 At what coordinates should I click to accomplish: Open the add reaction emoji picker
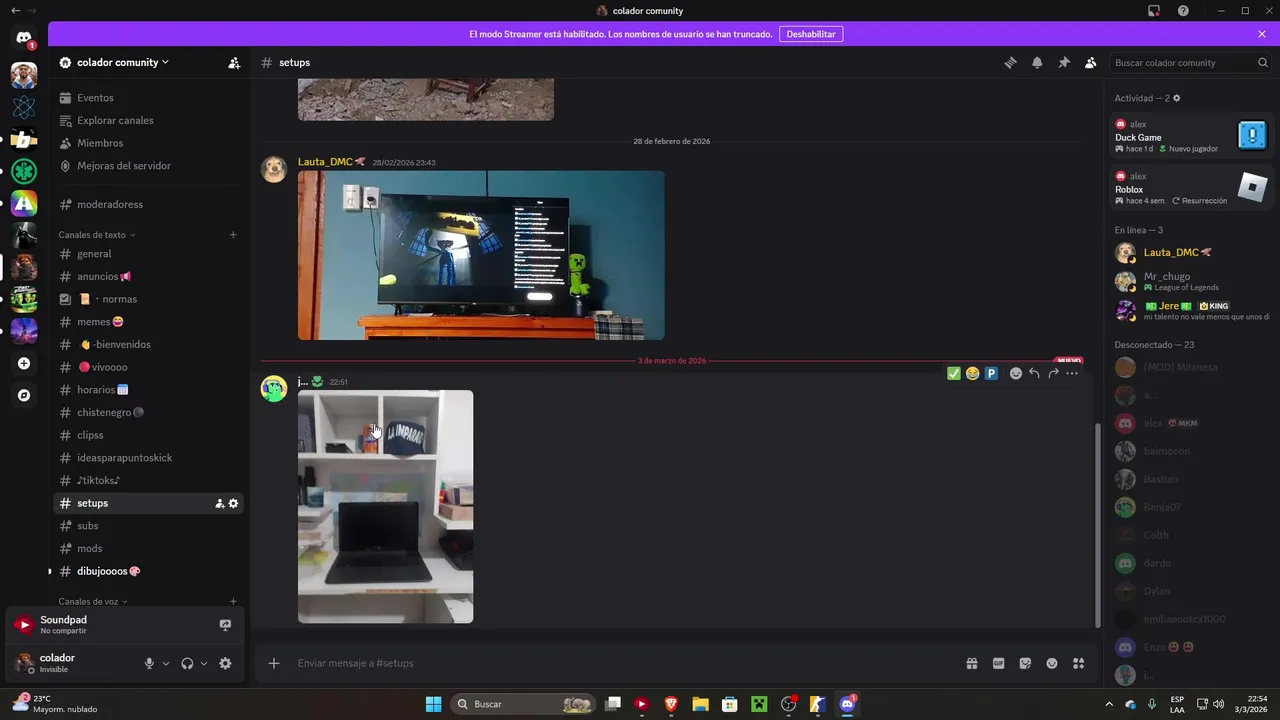1015,373
